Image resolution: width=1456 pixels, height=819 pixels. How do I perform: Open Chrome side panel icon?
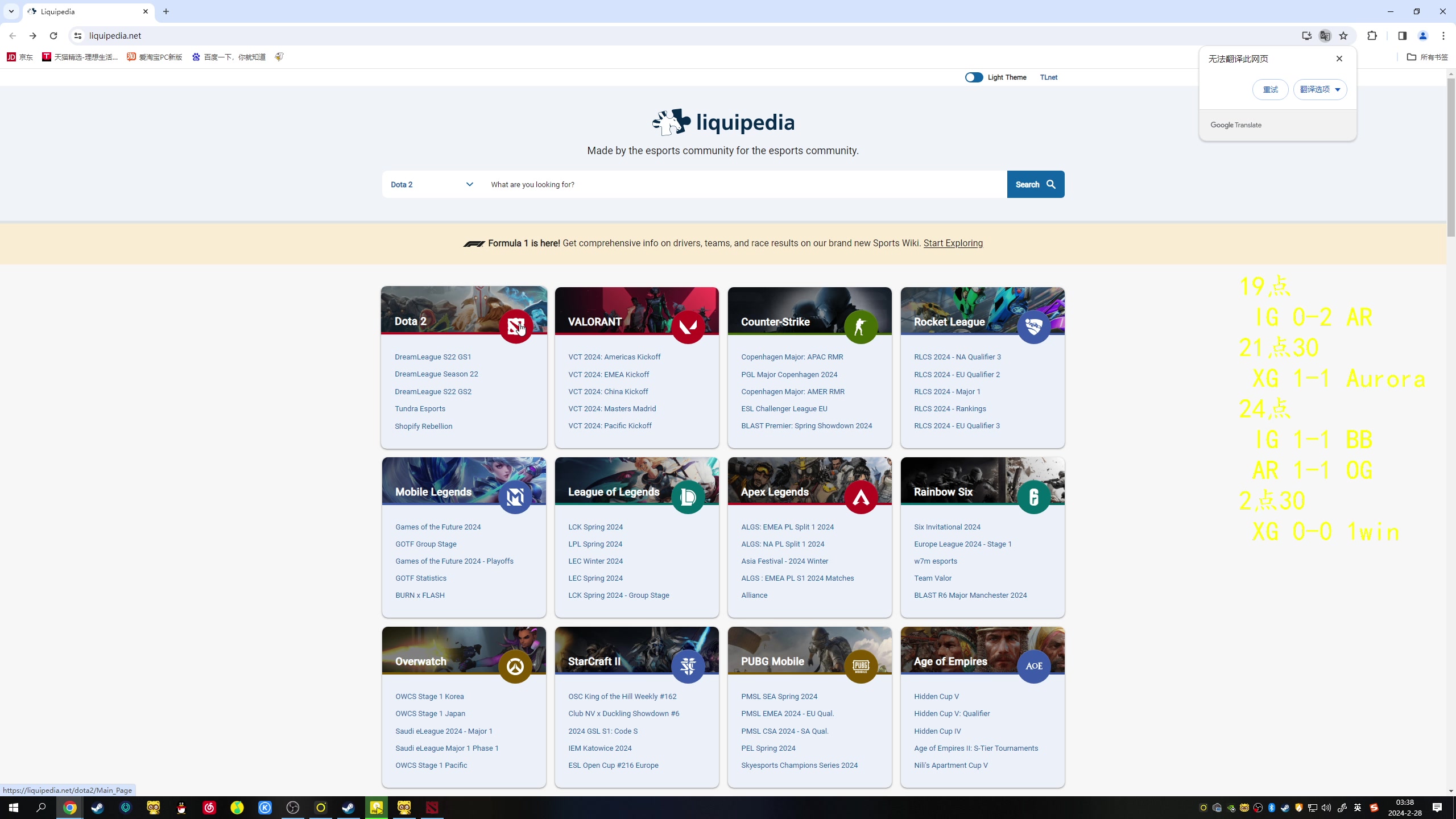pyautogui.click(x=1402, y=36)
